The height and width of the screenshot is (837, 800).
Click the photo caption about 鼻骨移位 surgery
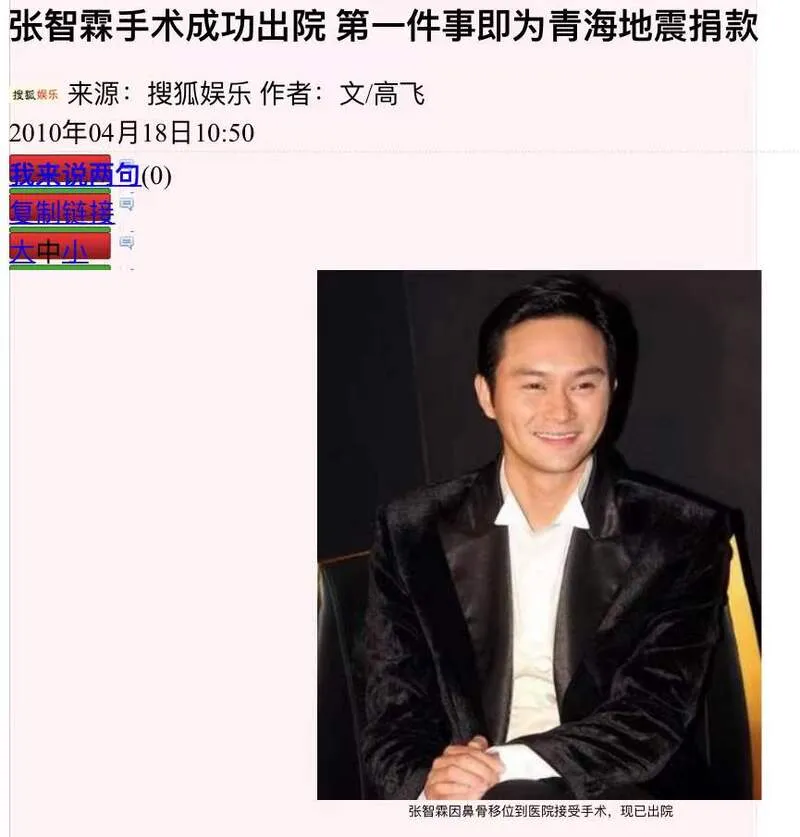[x=541, y=811]
